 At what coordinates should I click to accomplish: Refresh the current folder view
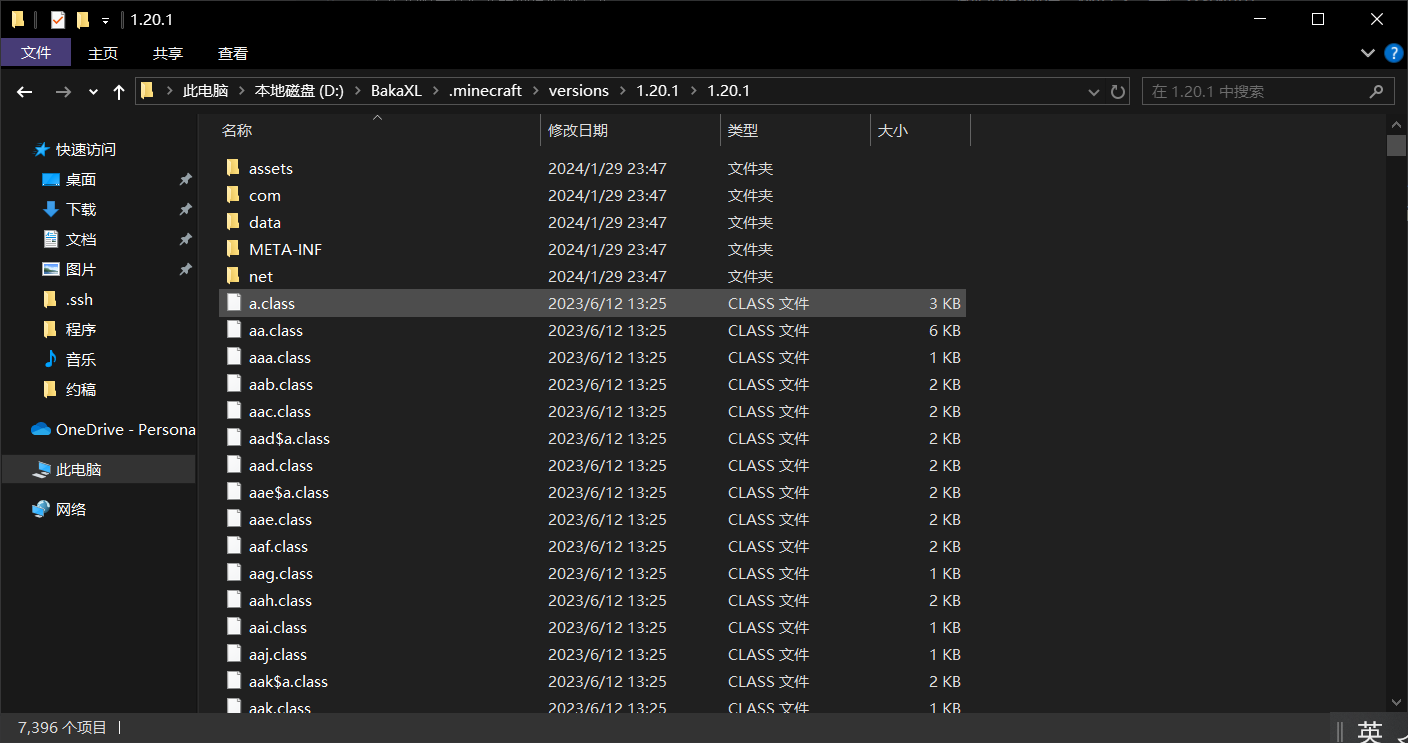tap(1118, 91)
